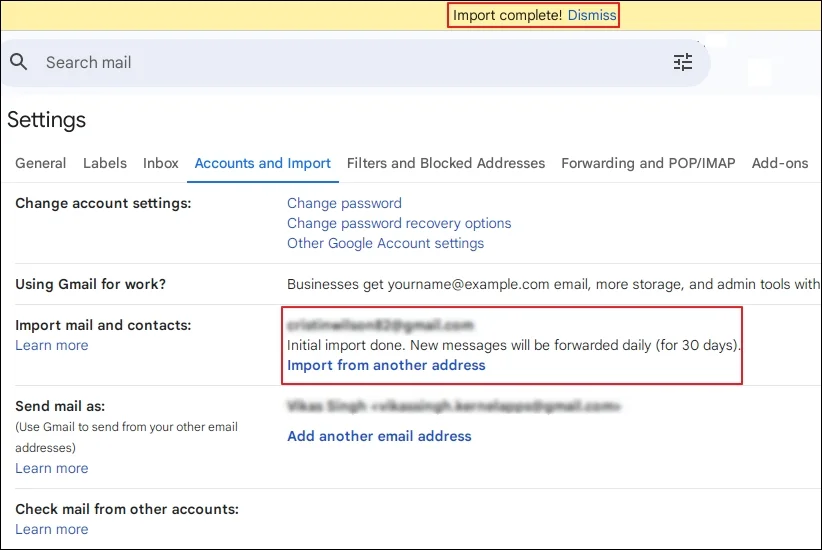Switch to Forwarding and POP/IMAP tab
This screenshot has width=822, height=550.
(x=648, y=163)
